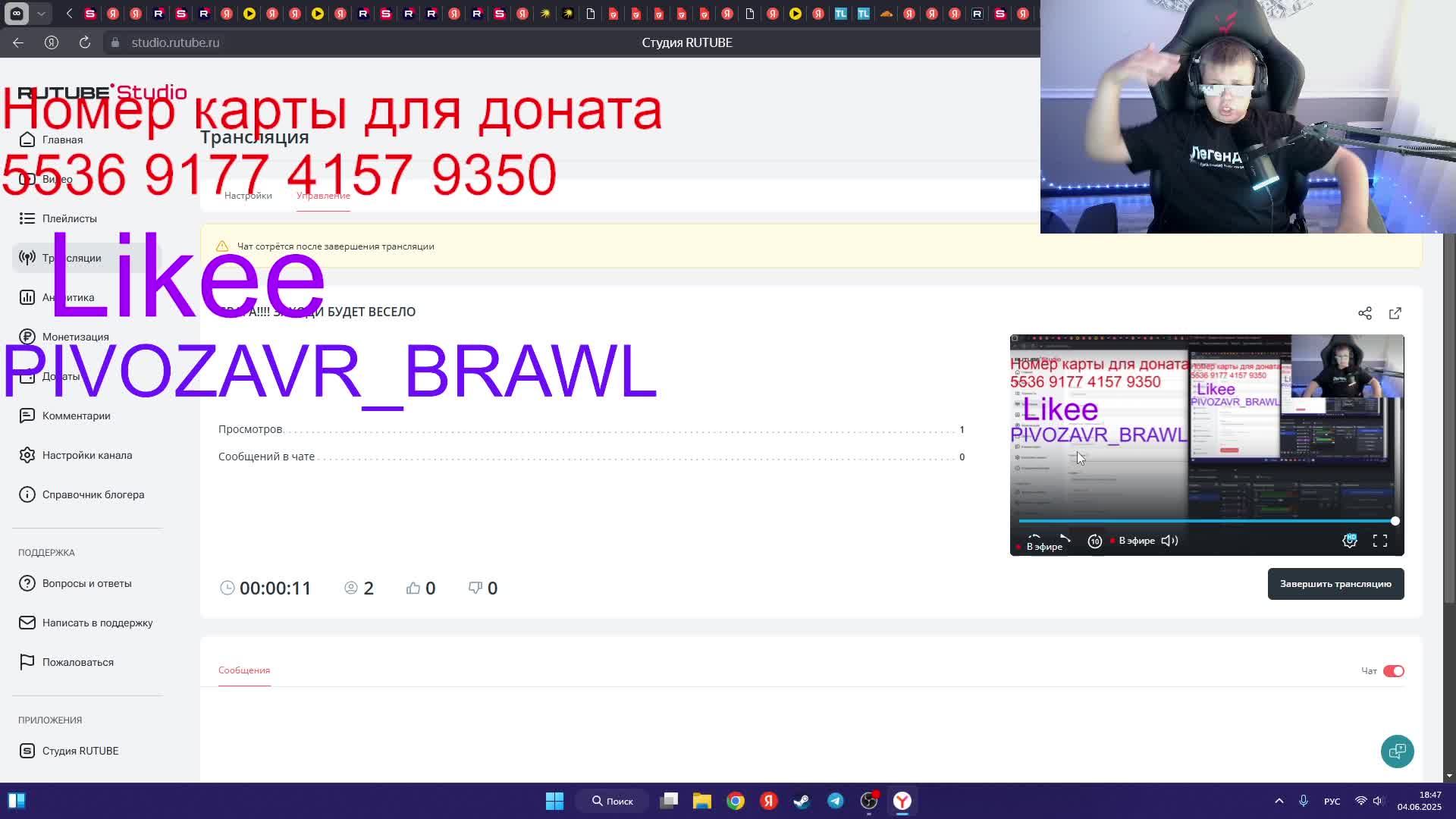Click the rewind 10 seconds icon
Screen dimensions: 1456x819
pos(1095,541)
